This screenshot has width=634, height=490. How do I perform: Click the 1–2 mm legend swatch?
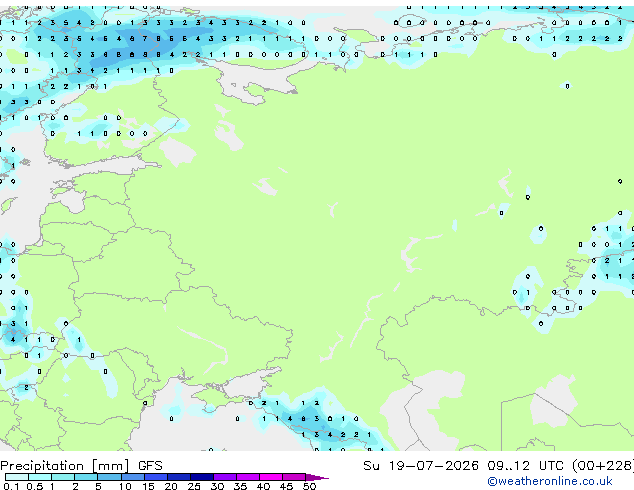point(63,477)
